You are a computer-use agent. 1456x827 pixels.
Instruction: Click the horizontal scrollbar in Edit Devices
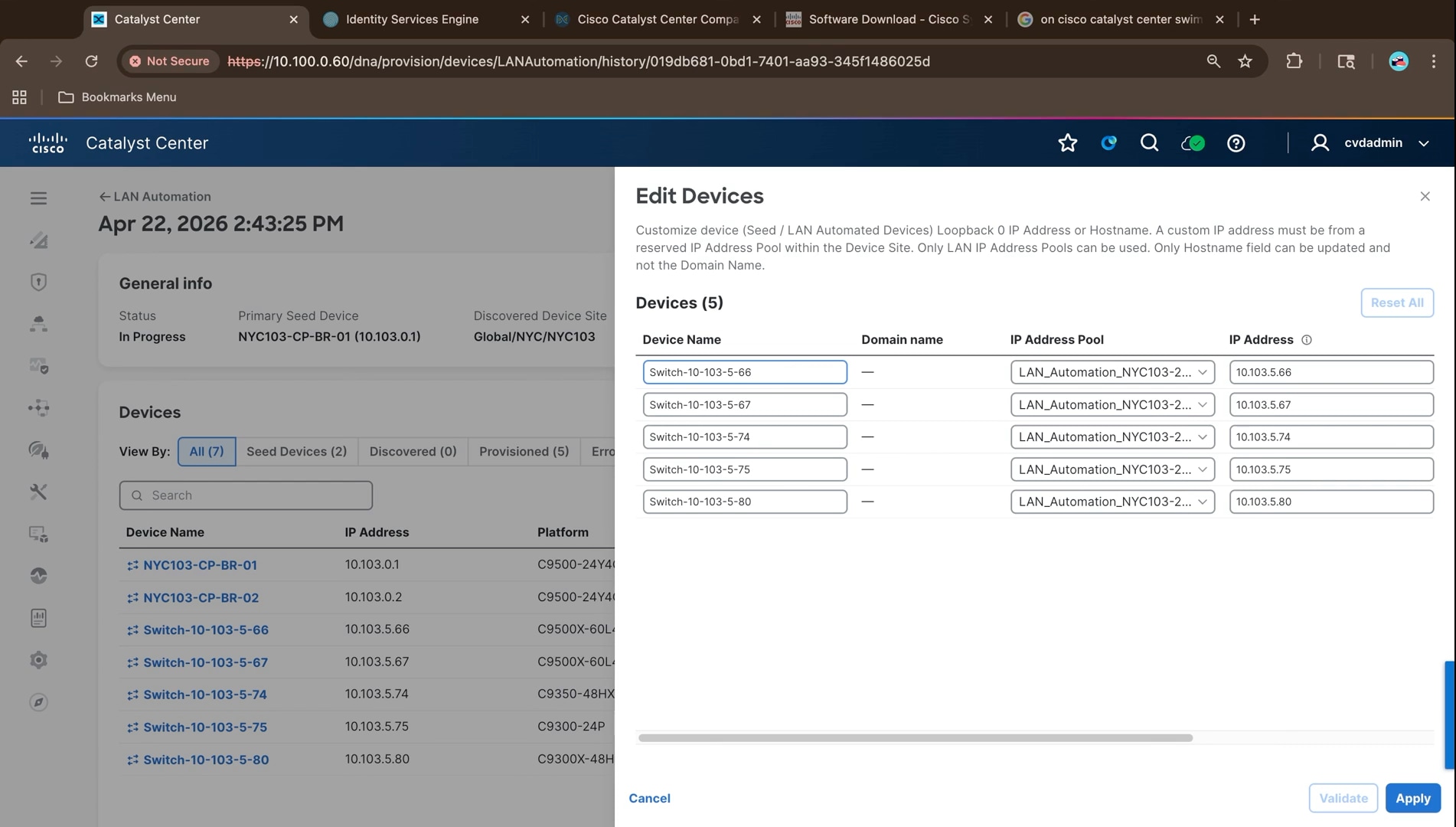click(x=916, y=738)
